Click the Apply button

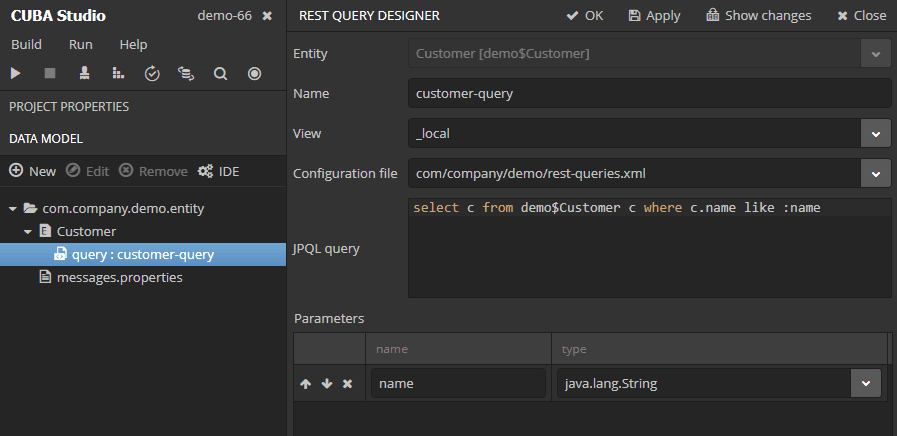pos(654,15)
